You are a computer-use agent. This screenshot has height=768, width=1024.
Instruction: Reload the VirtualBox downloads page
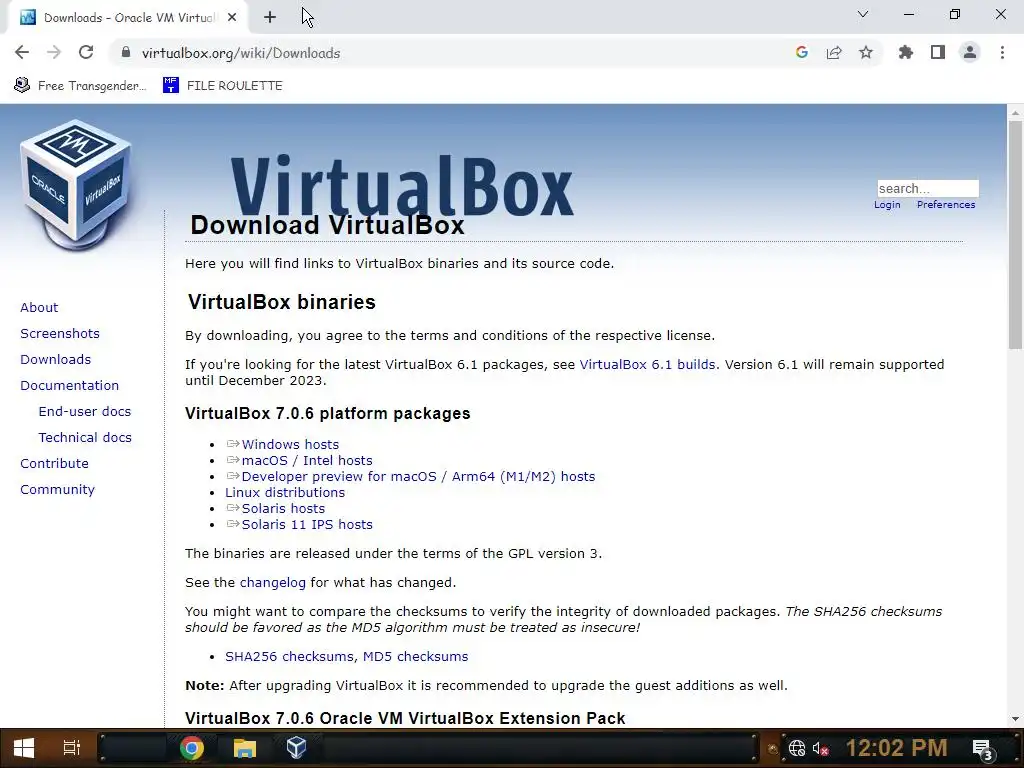coord(86,53)
